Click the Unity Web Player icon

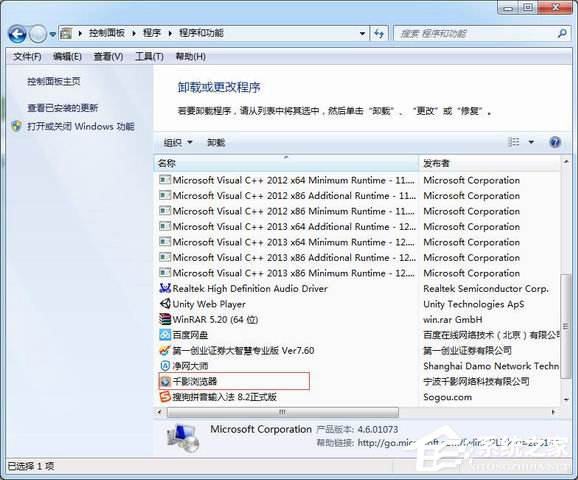point(165,303)
